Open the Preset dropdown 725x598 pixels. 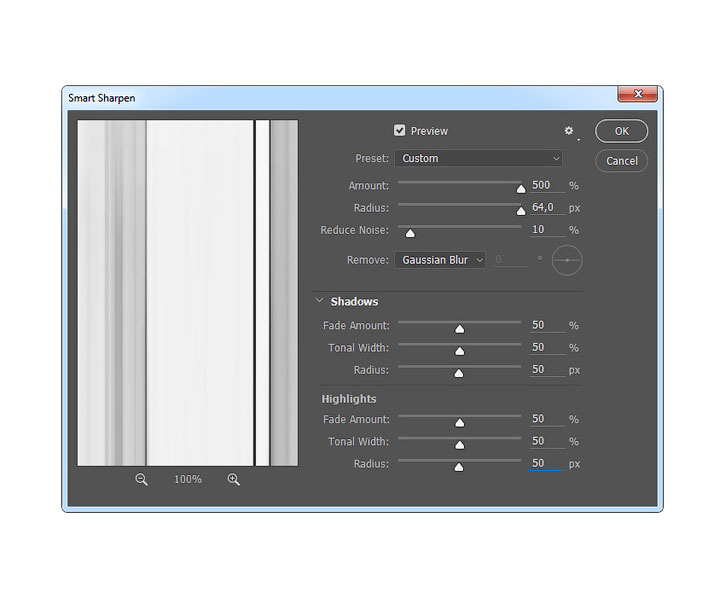[x=478, y=158]
